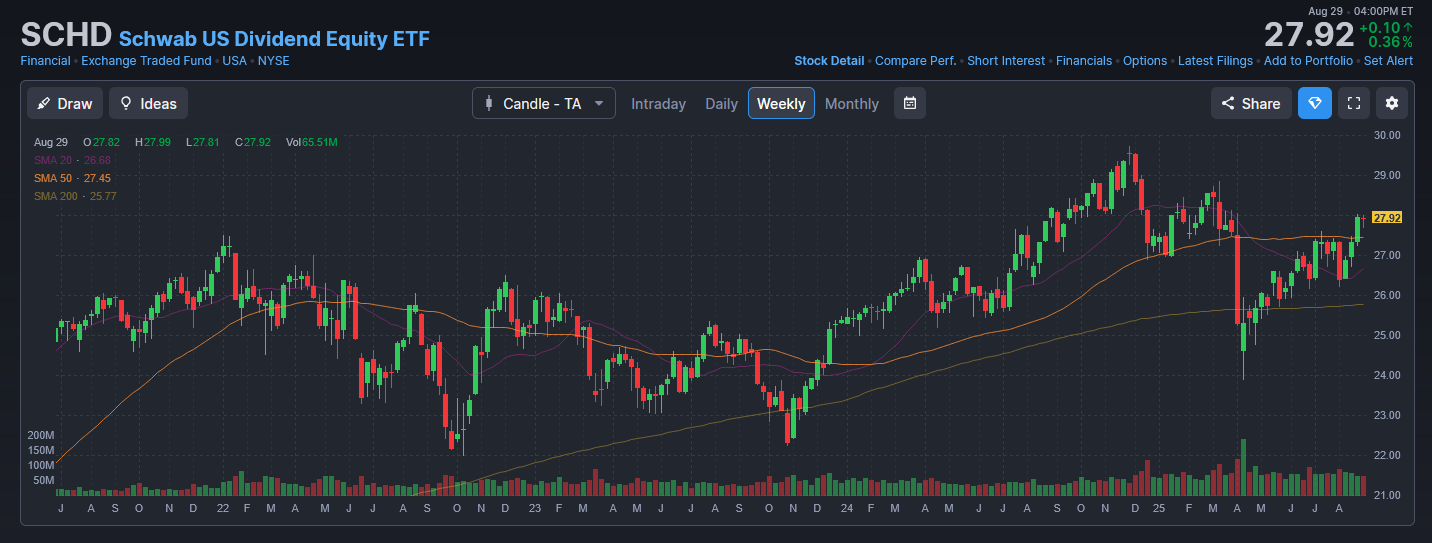Select the Daily timeframe
The width and height of the screenshot is (1432, 543).
[x=721, y=104]
